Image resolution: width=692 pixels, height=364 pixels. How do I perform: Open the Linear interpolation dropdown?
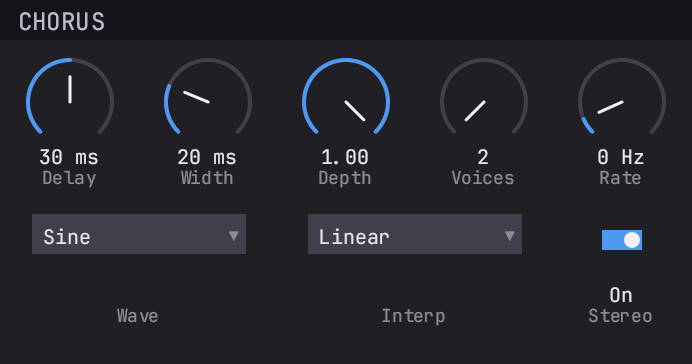pos(415,234)
